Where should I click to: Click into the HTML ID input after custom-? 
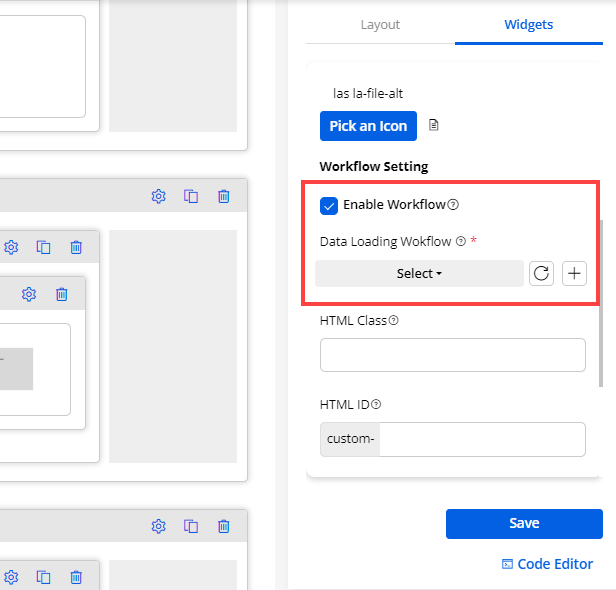(482, 439)
